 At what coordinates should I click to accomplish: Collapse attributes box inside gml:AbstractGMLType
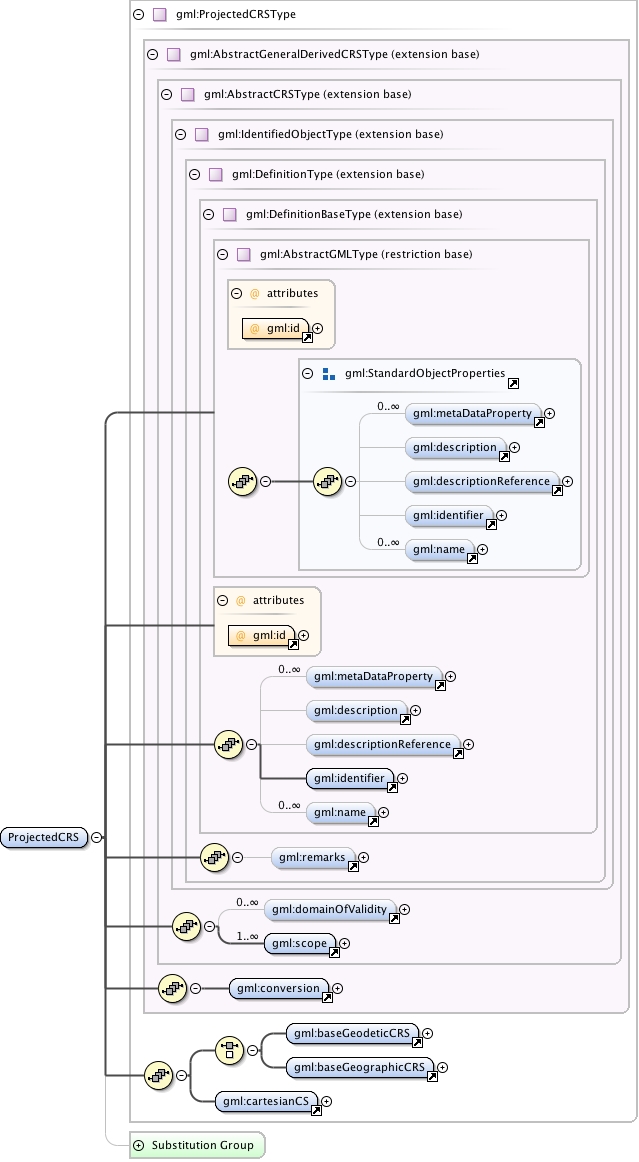pos(236,293)
